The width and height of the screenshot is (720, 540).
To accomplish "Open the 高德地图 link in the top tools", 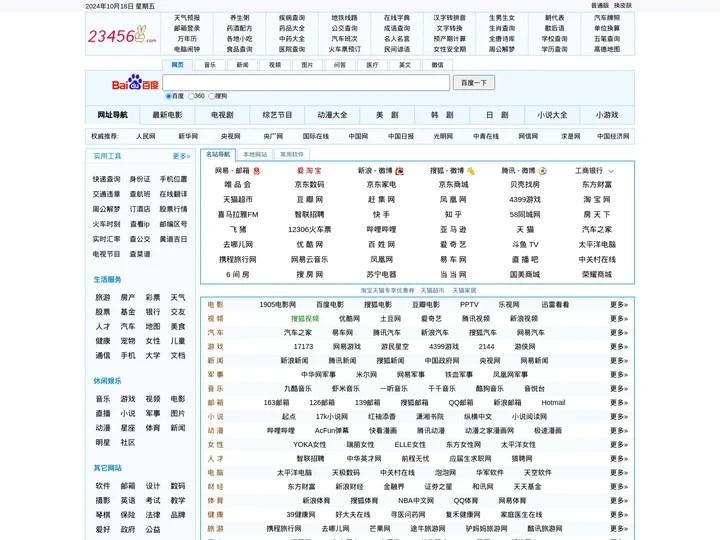I will tap(607, 49).
